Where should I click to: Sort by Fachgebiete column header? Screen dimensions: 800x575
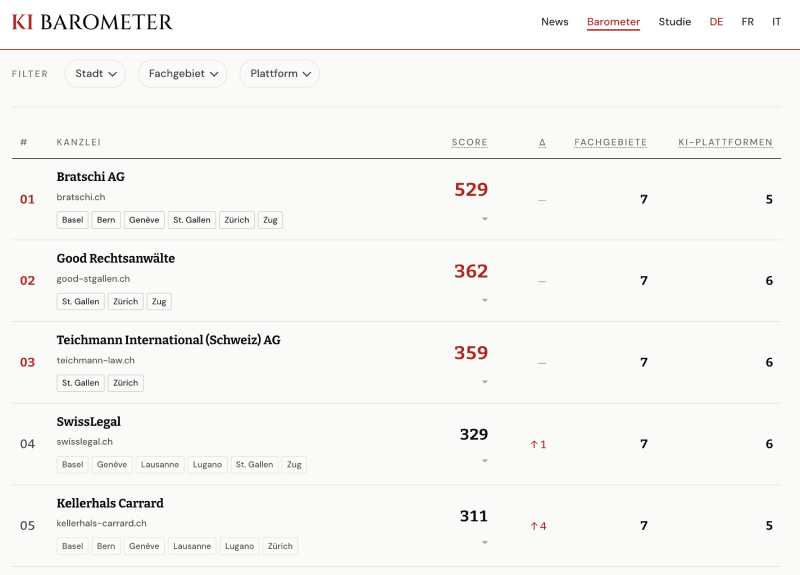(x=611, y=142)
